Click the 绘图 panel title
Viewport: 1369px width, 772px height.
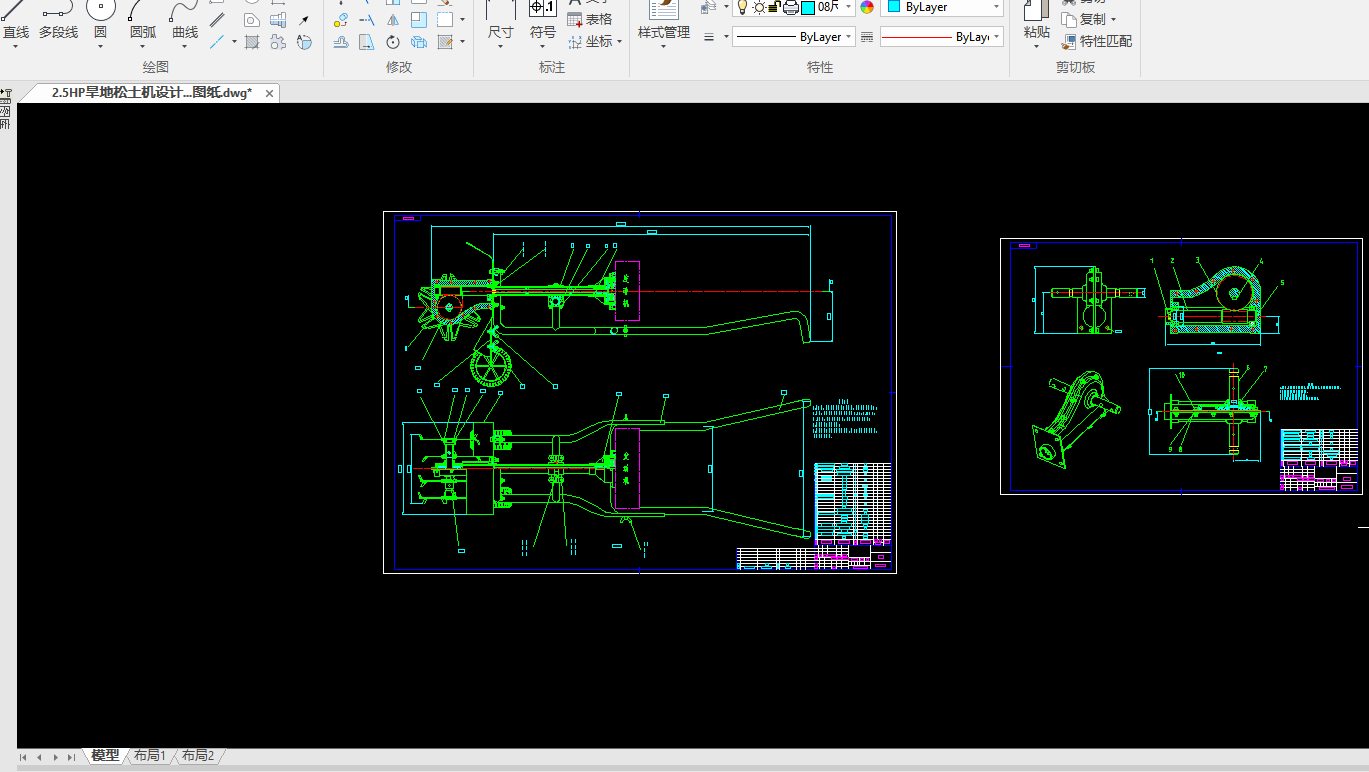156,67
